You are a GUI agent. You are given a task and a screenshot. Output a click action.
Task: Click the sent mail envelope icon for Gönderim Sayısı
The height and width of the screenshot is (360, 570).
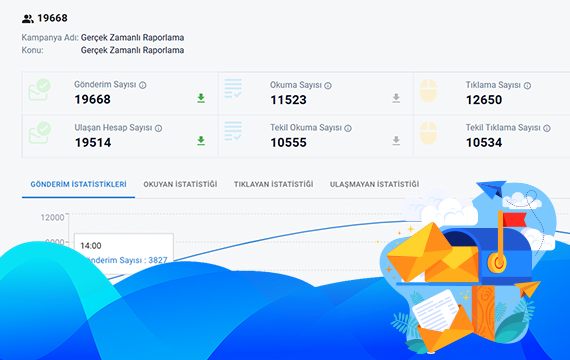[40, 89]
